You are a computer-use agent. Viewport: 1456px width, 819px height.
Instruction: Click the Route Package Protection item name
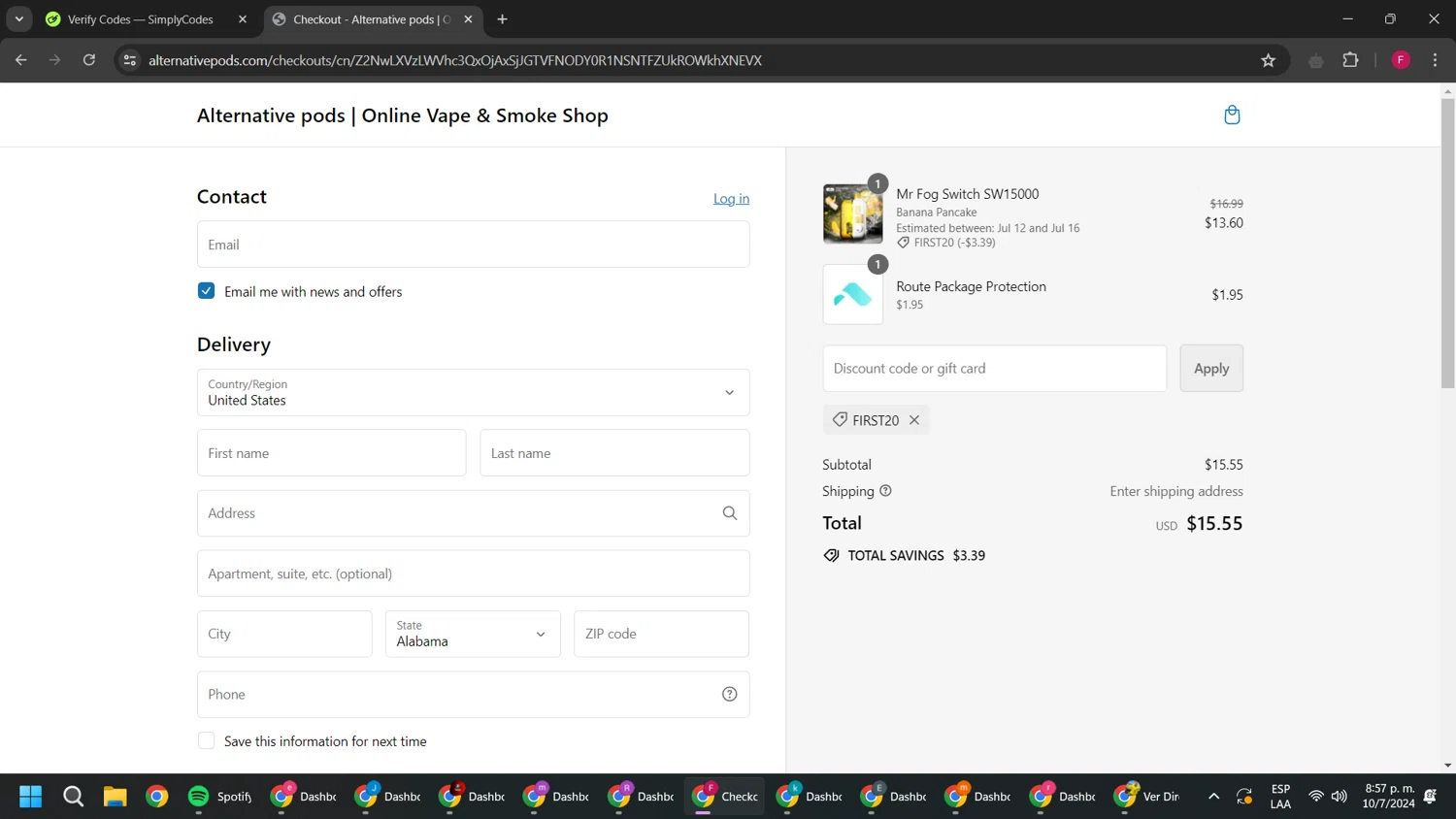coord(972,286)
